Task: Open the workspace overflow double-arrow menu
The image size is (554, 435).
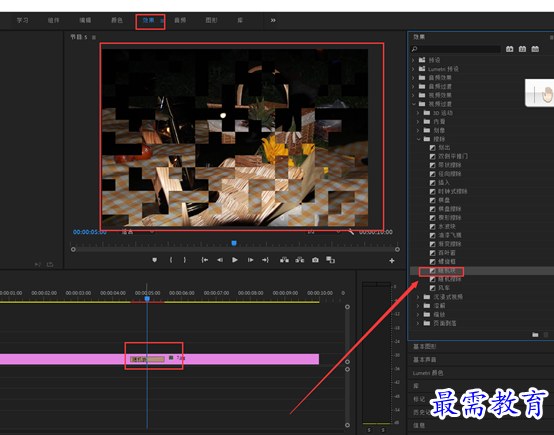Action: tap(273, 20)
